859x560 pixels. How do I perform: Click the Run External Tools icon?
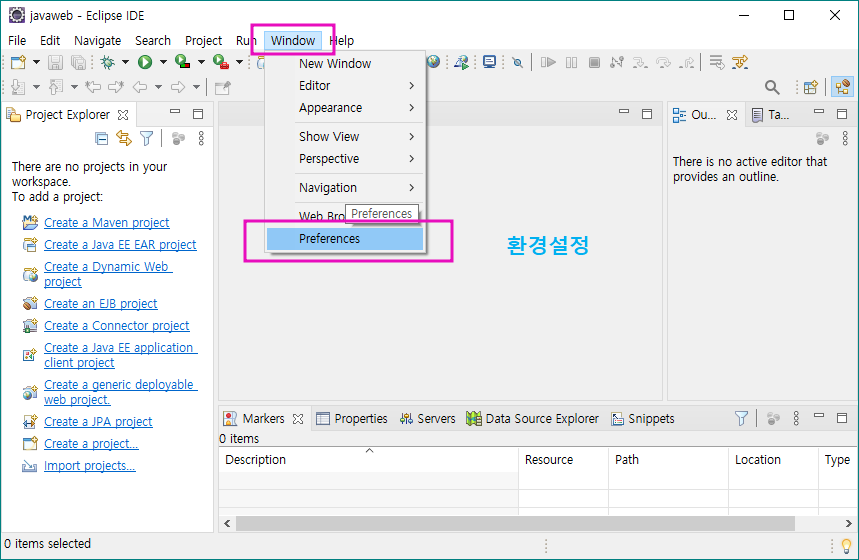point(221,62)
